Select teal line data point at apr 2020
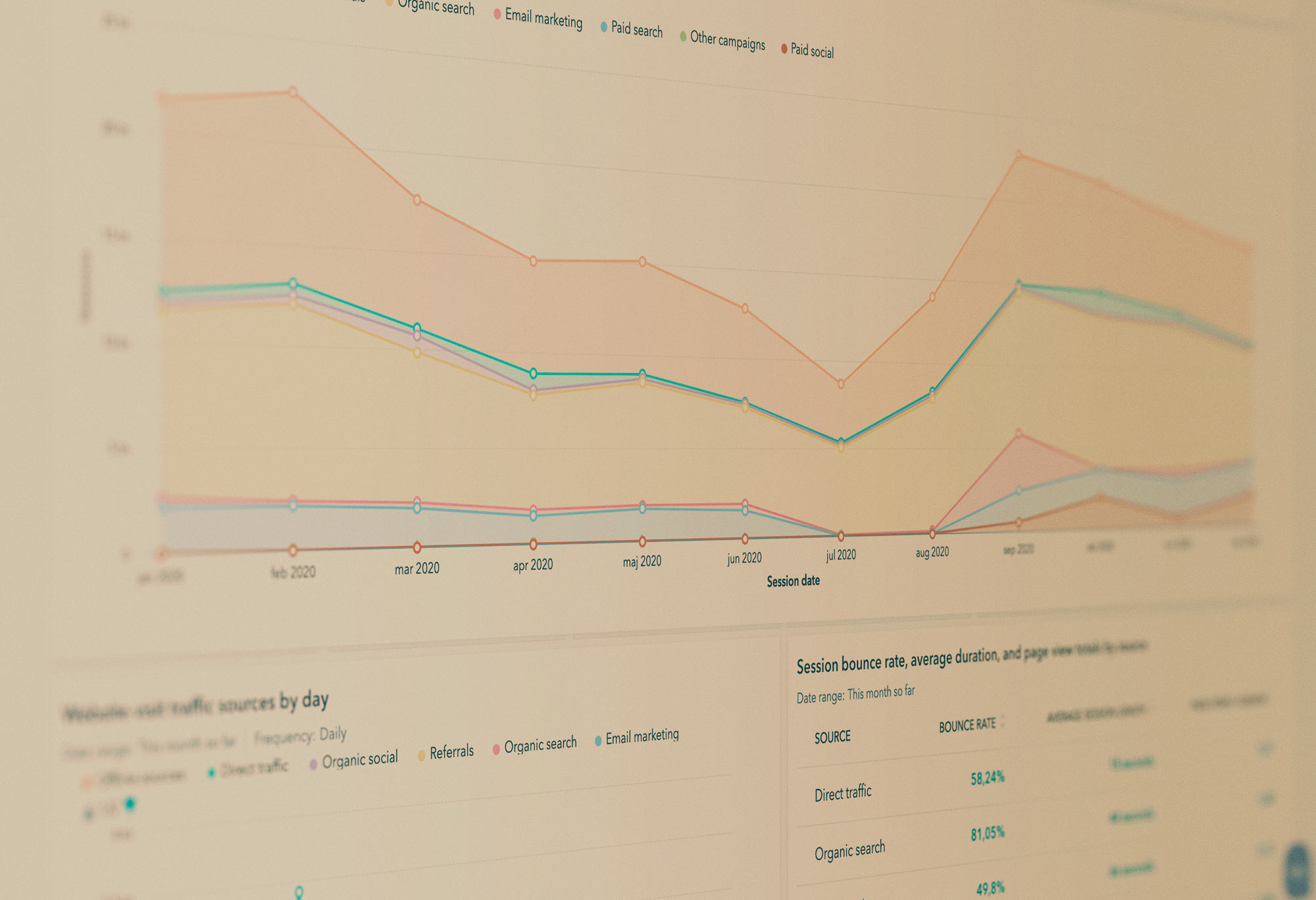Image resolution: width=1316 pixels, height=900 pixels. pos(534,374)
